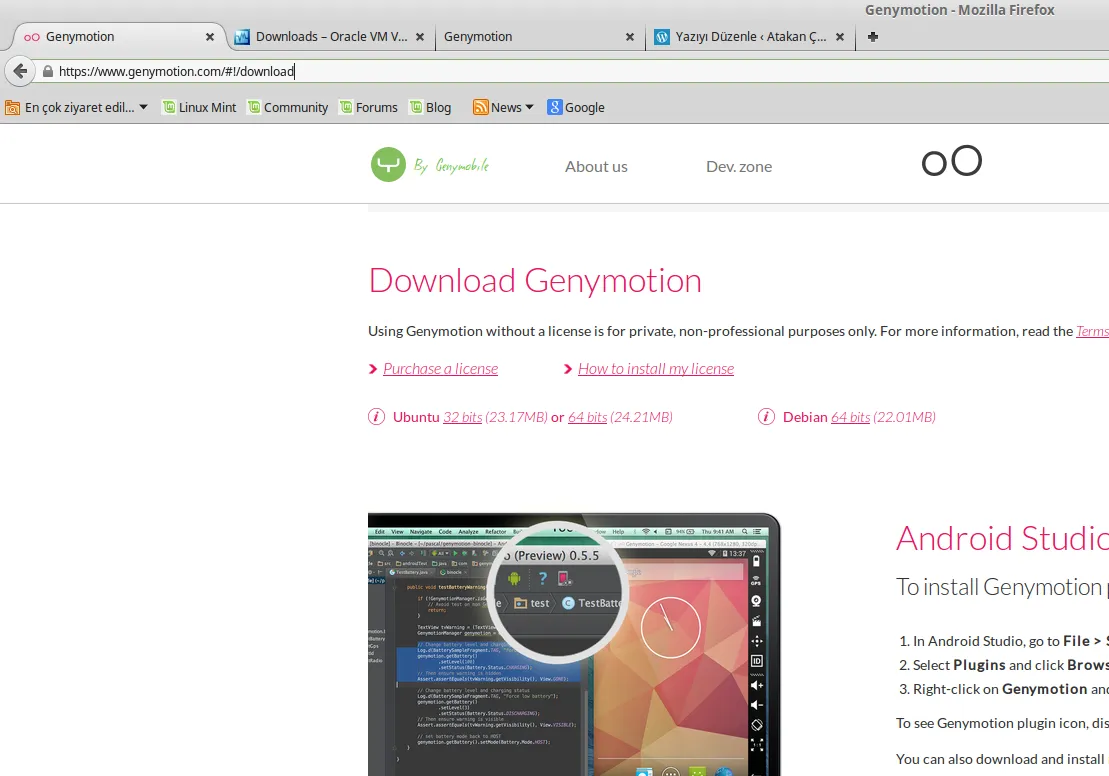Close the Yazıyı Düzenle tab
Screen dimensions: 1109x776
tap(840, 37)
